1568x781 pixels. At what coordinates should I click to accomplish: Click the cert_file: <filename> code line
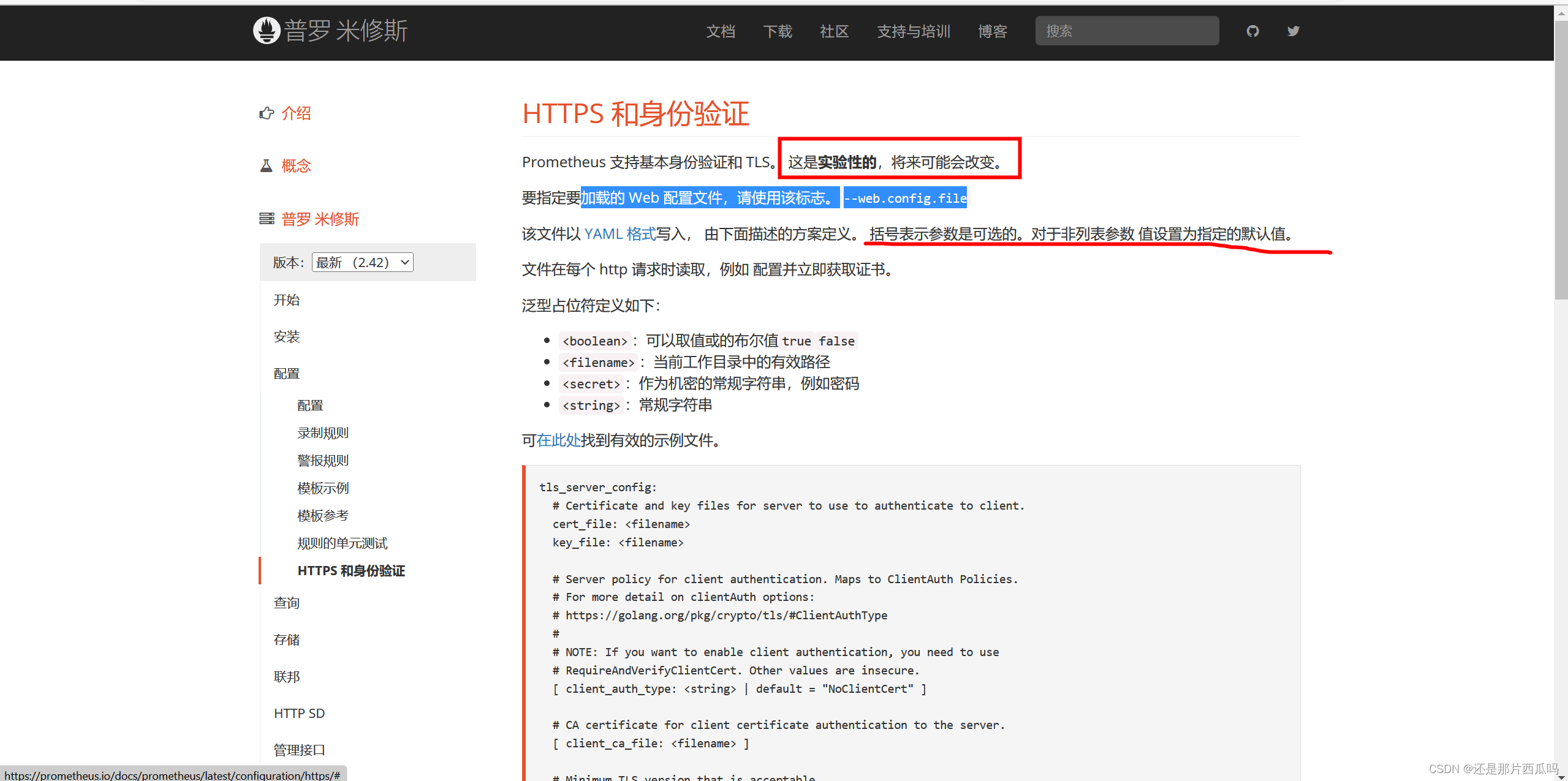621,524
